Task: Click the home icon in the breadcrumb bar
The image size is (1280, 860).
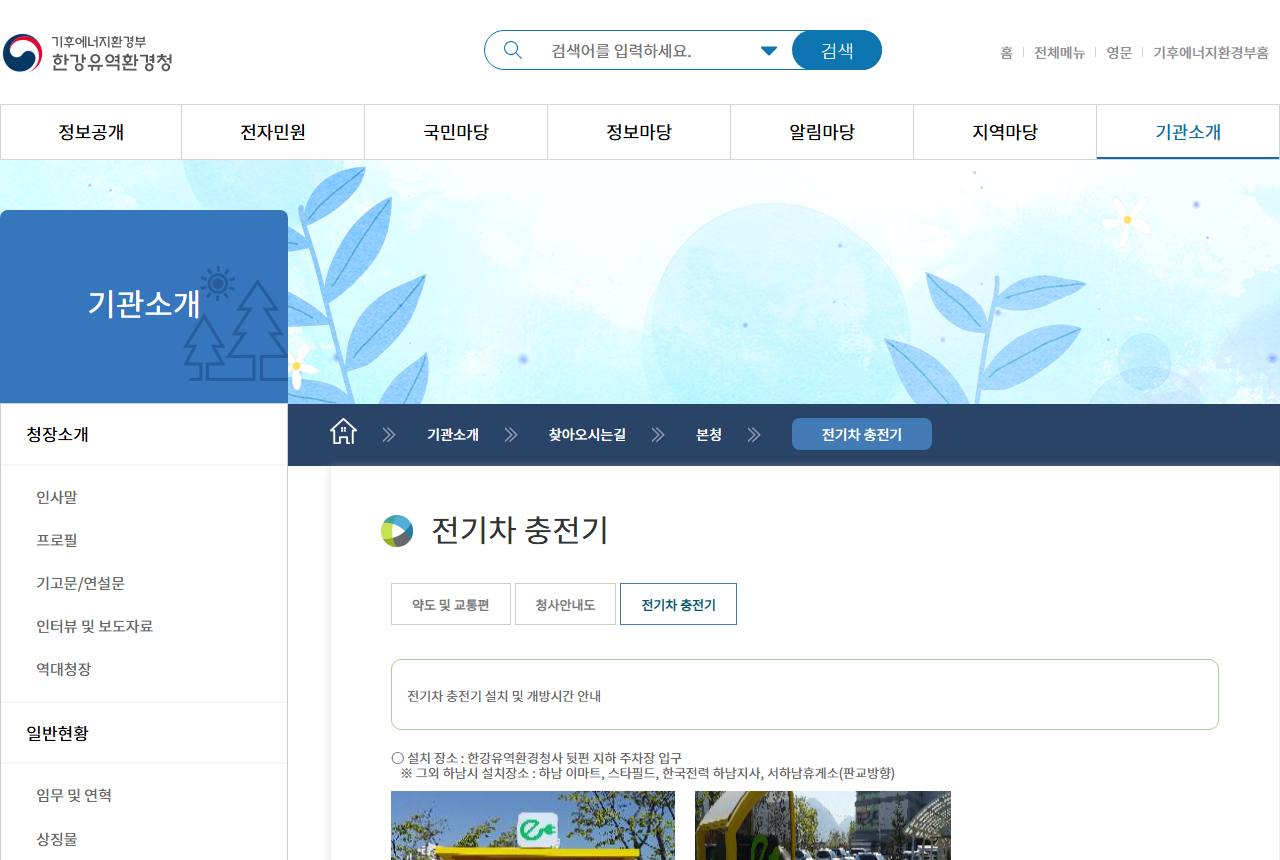Action: pos(343,432)
